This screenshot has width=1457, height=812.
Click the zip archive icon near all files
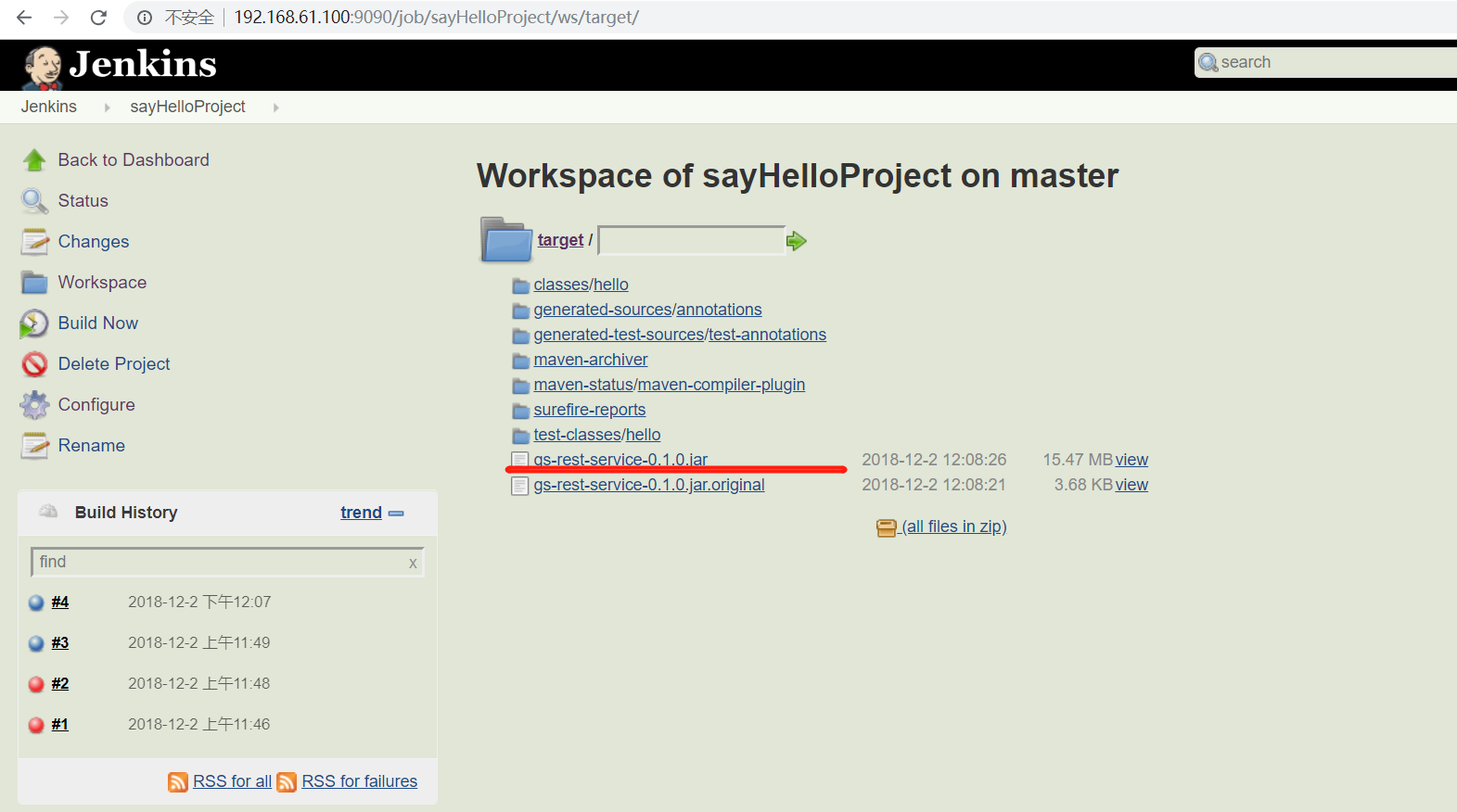[887, 527]
